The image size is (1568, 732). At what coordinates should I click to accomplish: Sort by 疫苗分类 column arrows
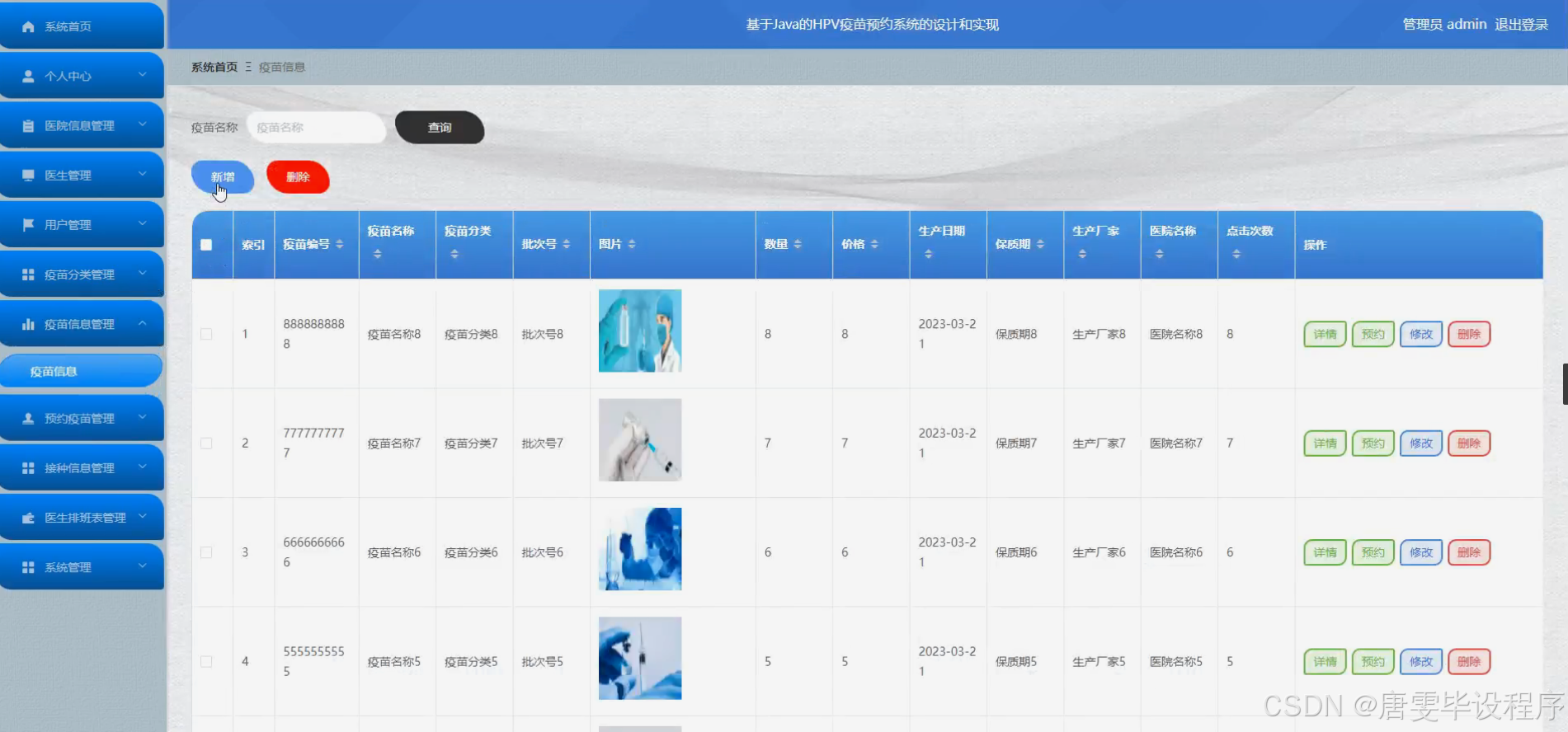coord(454,254)
